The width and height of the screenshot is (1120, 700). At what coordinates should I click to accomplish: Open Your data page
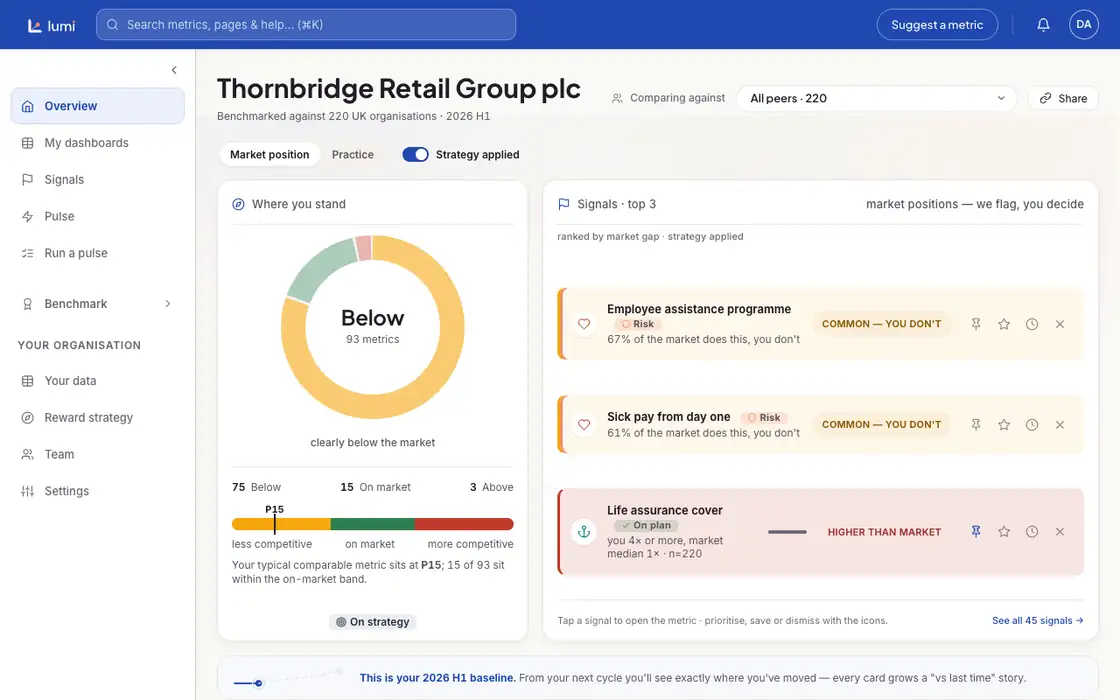coord(97,381)
